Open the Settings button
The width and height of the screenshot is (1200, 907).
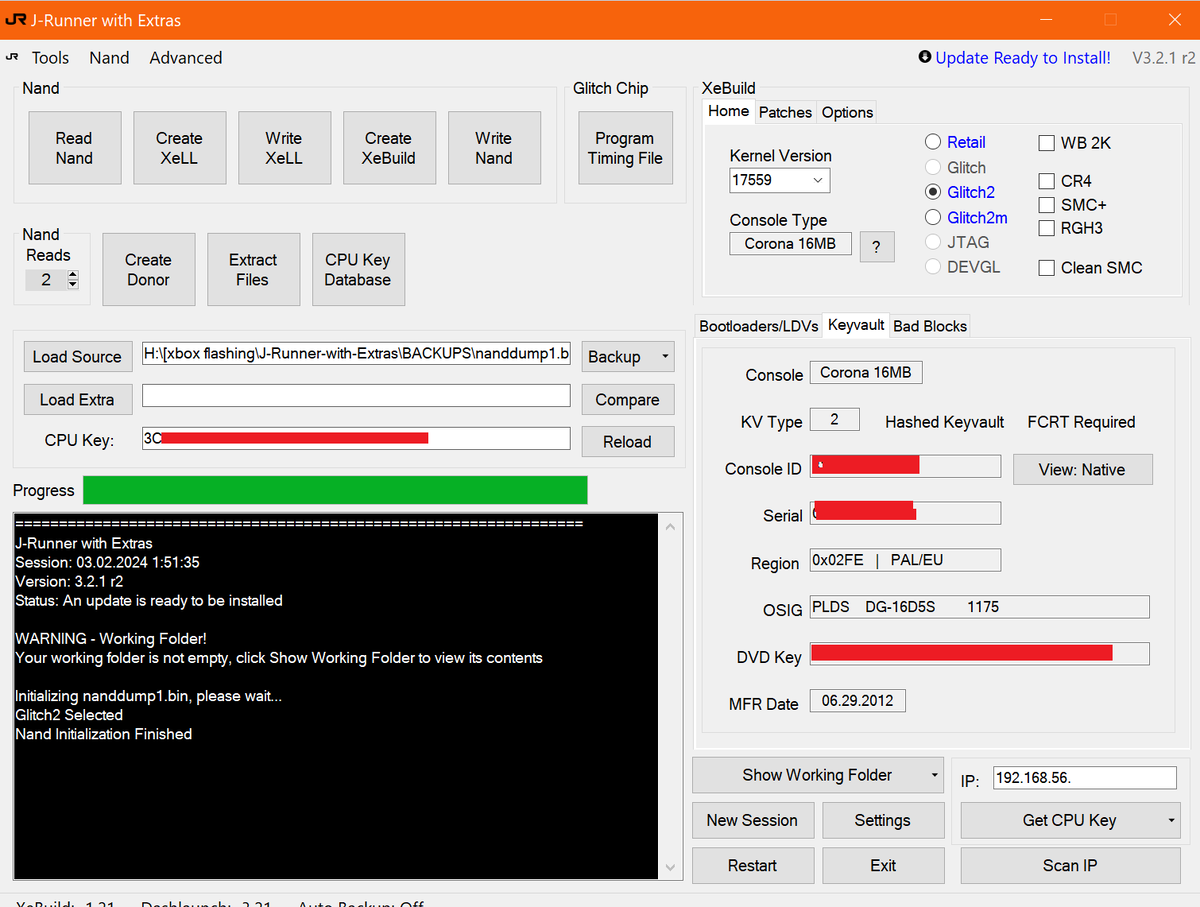pos(883,820)
